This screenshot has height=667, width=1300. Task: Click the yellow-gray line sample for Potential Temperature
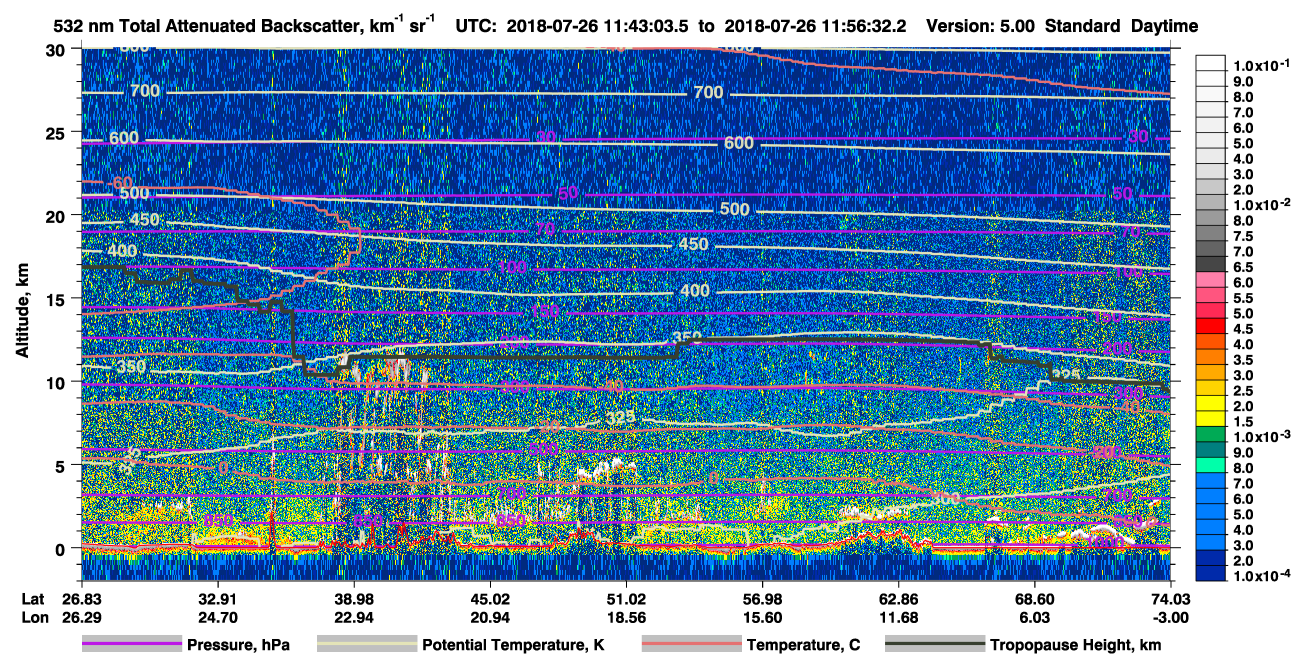coord(366,645)
